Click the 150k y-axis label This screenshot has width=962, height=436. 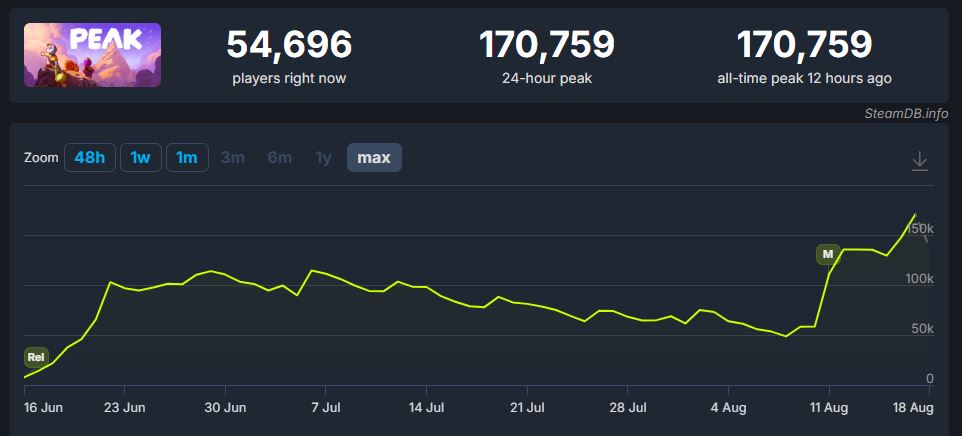pyautogui.click(x=919, y=229)
